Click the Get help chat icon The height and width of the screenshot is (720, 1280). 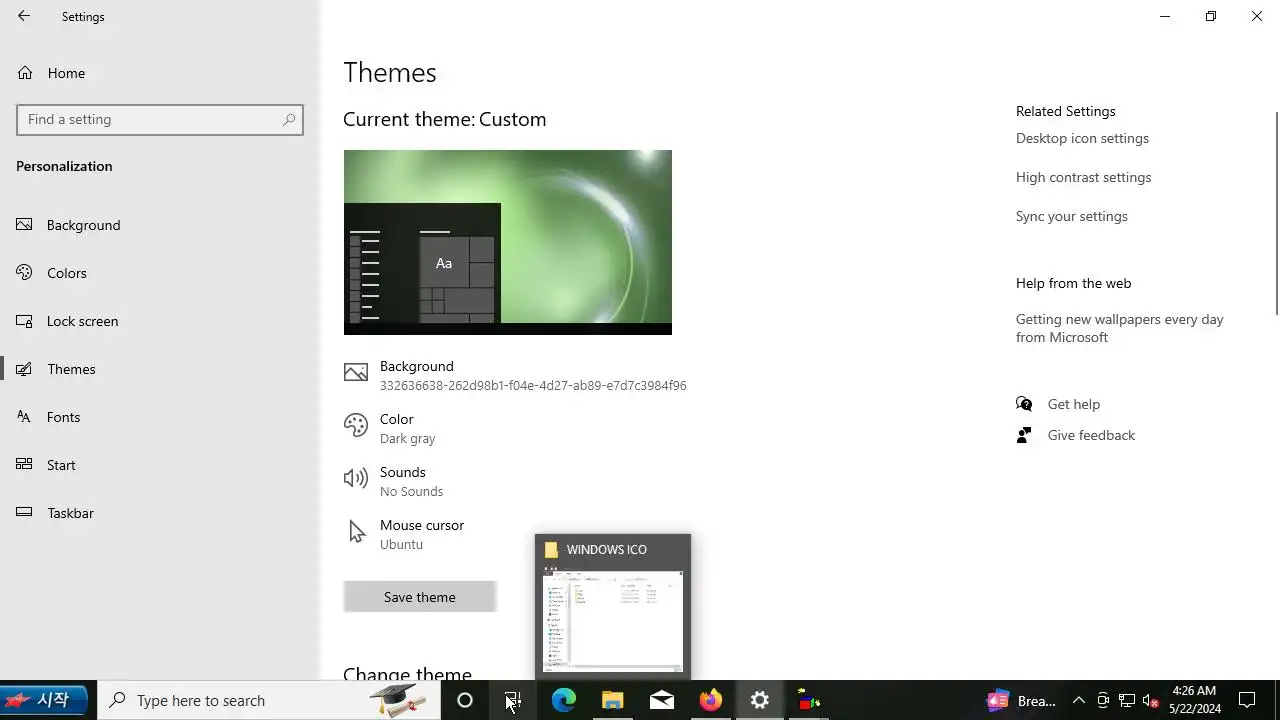pyautogui.click(x=1024, y=404)
